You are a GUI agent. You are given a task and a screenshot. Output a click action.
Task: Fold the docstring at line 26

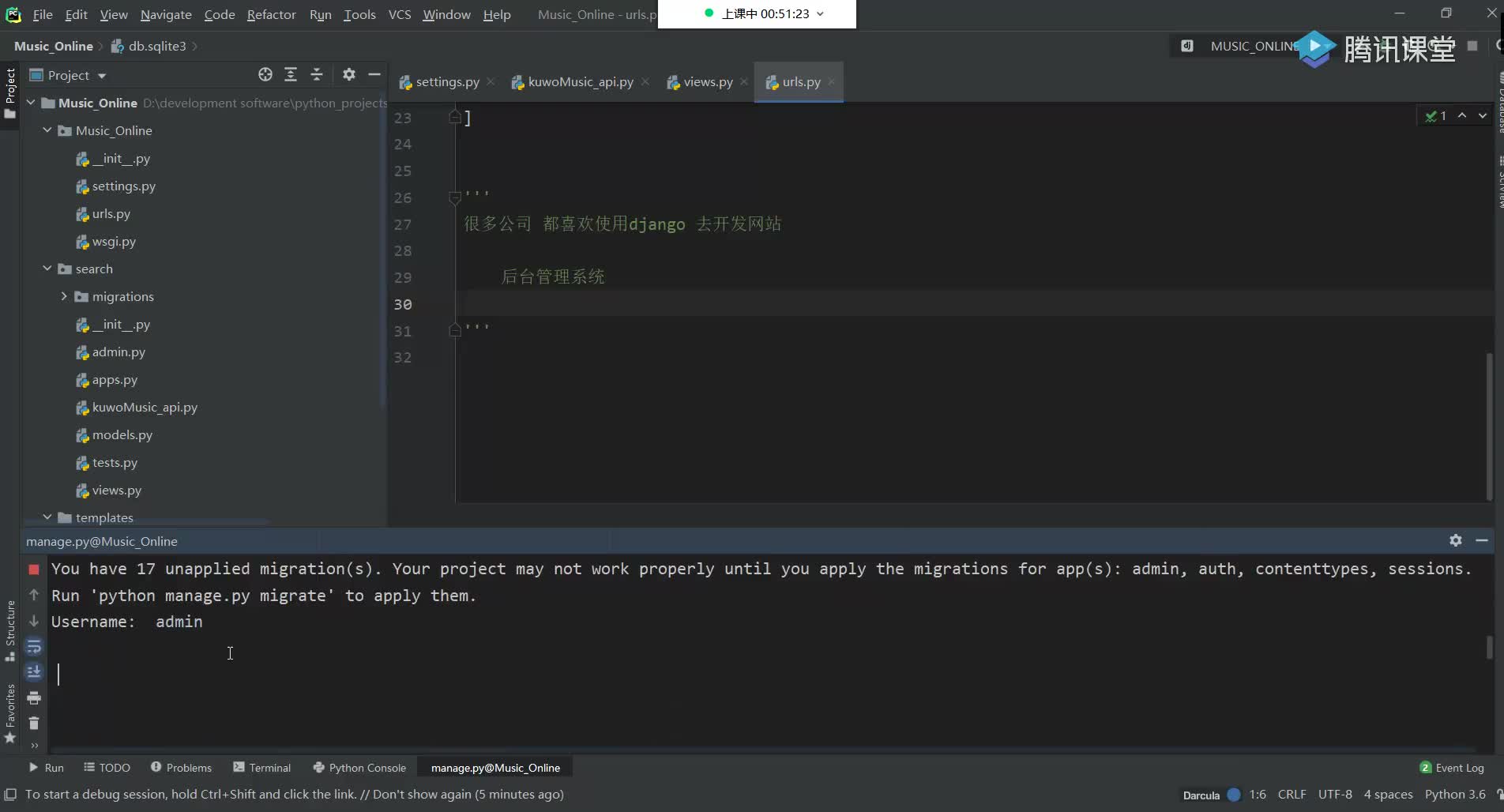(x=455, y=197)
